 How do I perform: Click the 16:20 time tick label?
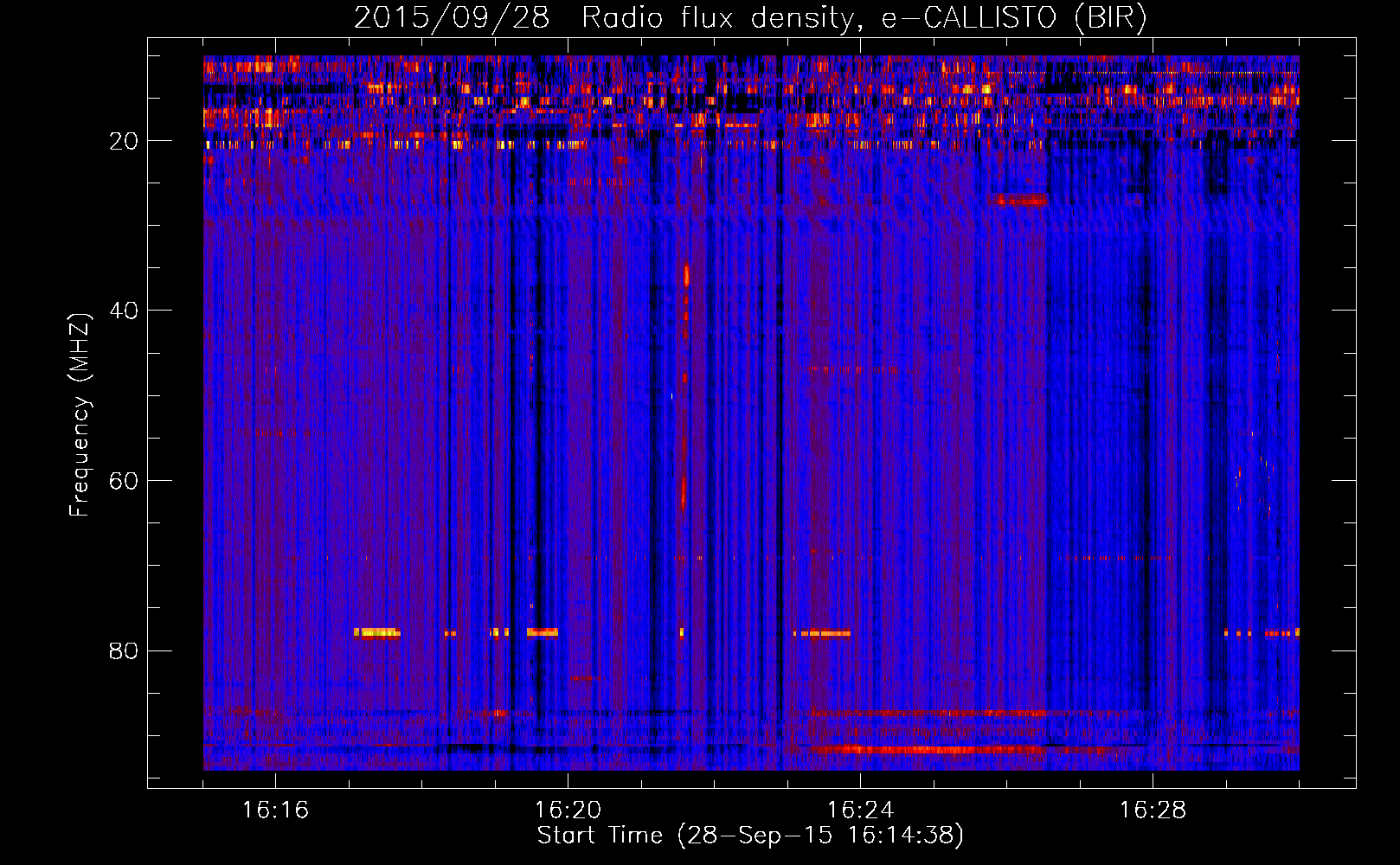point(568,811)
